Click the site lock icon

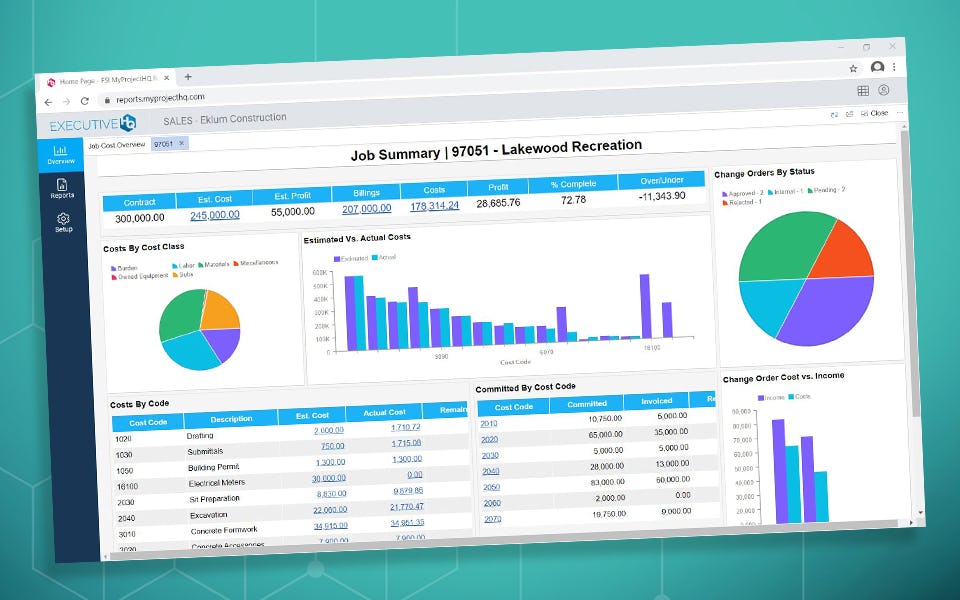tap(107, 100)
